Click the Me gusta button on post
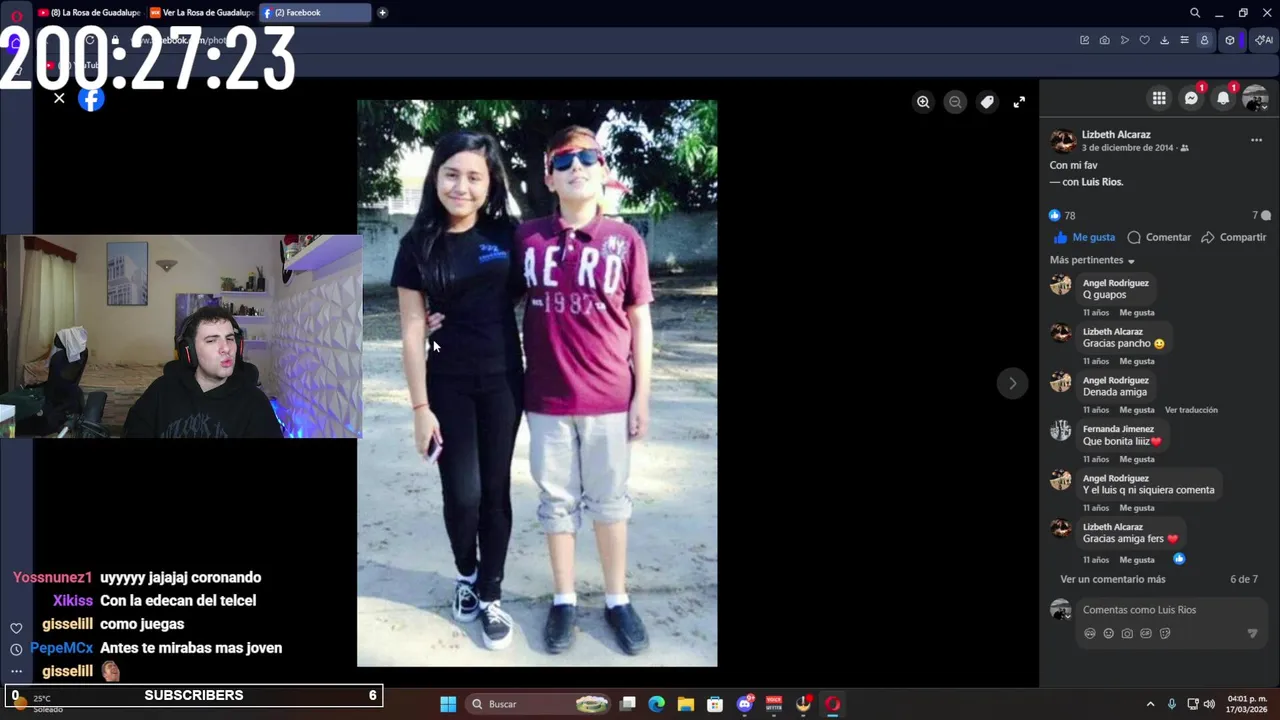1280x720 pixels. click(x=1083, y=237)
